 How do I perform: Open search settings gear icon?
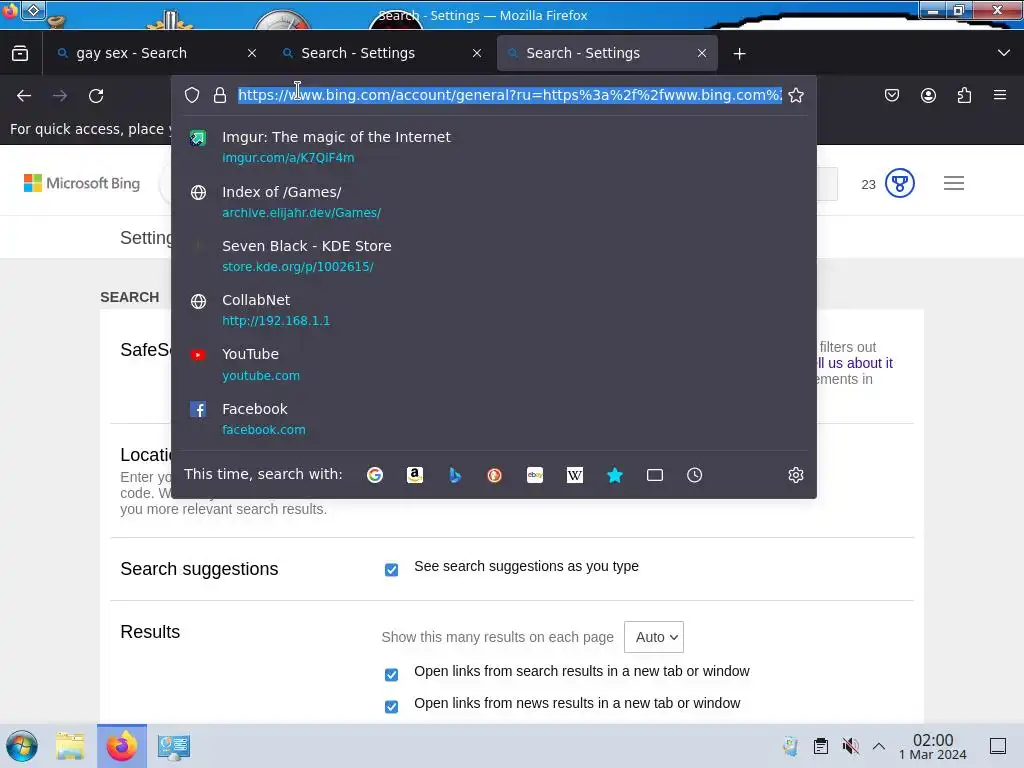point(795,475)
